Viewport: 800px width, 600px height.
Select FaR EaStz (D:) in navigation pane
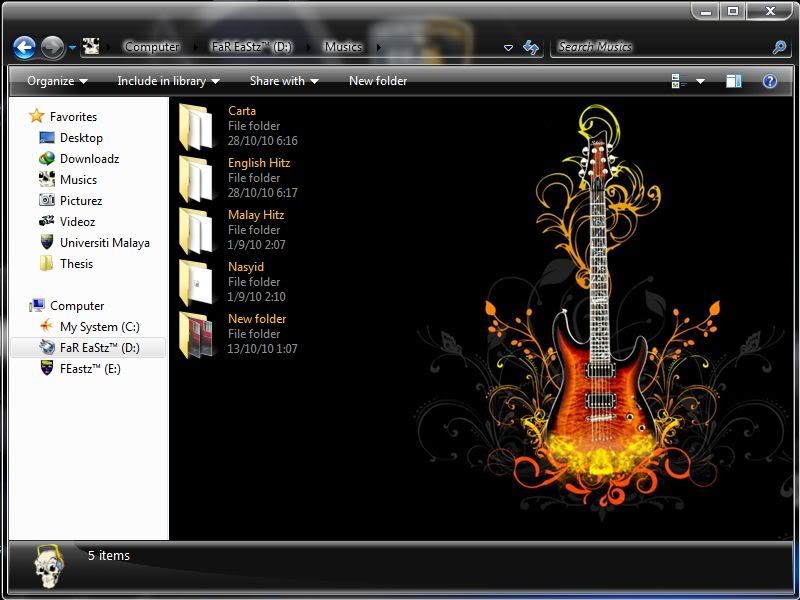coord(100,347)
